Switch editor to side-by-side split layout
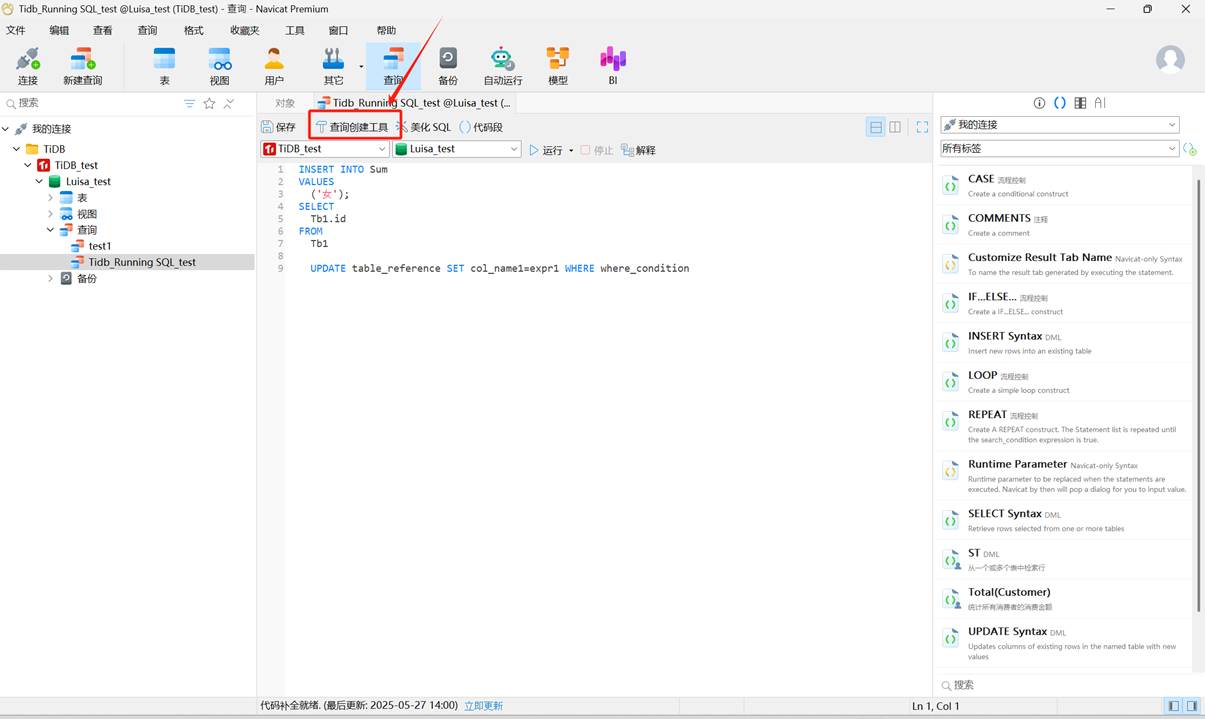The image size is (1205, 719). (895, 127)
